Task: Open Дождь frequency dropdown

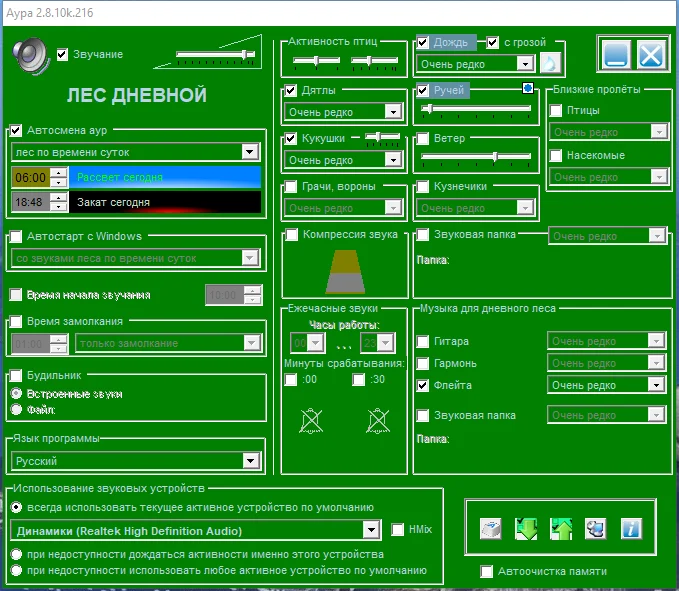Action: tap(475, 64)
